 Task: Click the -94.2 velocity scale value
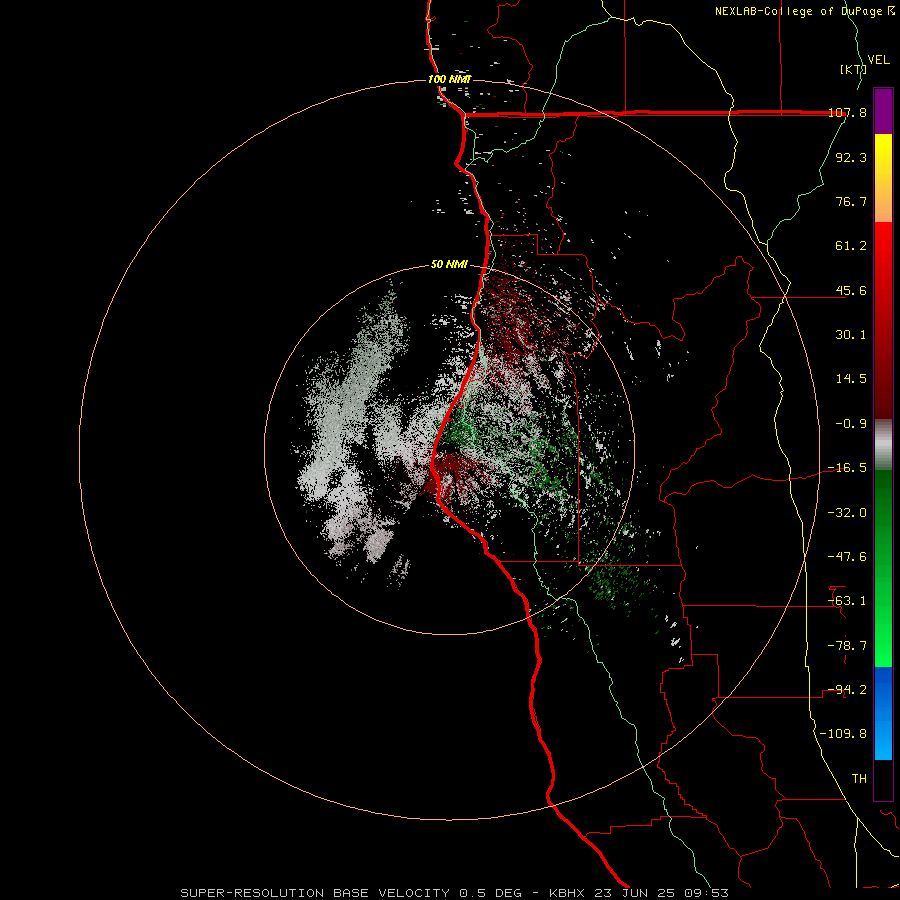pyautogui.click(x=847, y=690)
